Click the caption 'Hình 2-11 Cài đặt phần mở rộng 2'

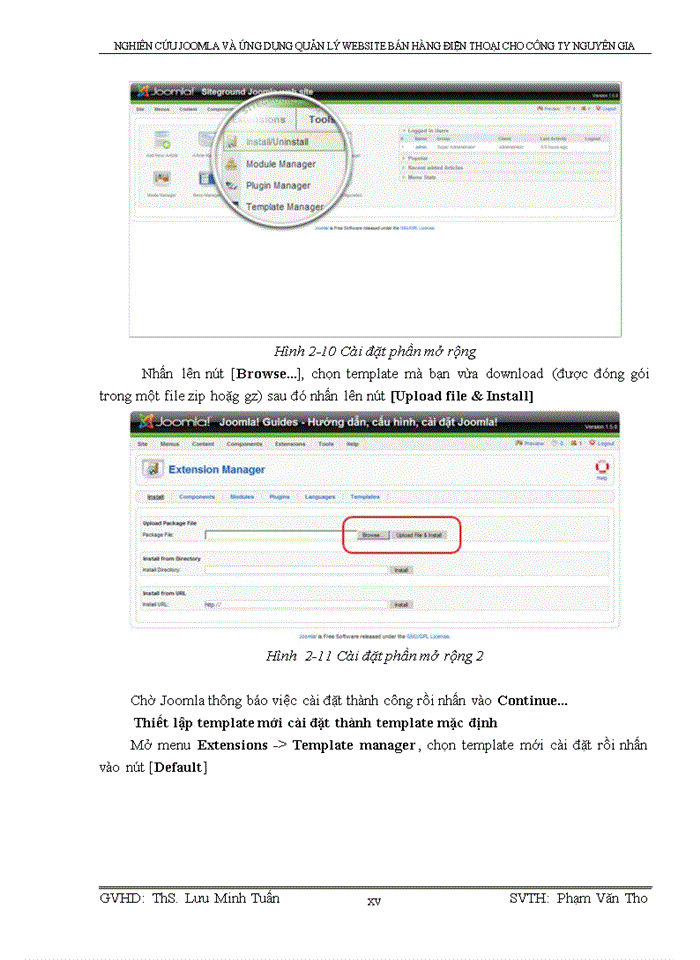click(x=375, y=656)
